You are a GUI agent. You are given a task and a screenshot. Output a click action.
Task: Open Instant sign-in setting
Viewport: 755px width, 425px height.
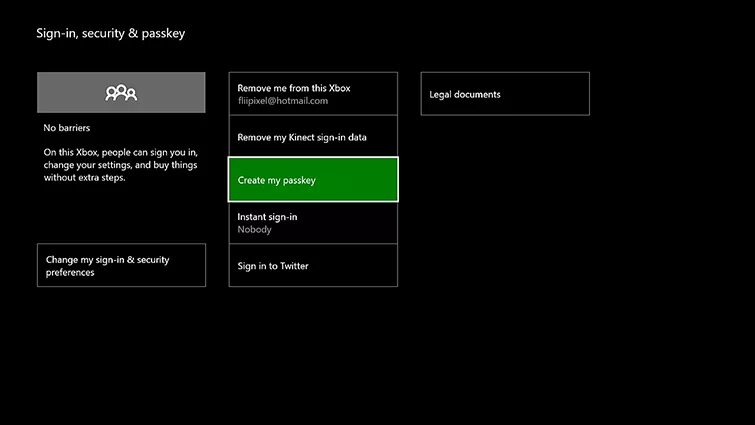(x=313, y=222)
